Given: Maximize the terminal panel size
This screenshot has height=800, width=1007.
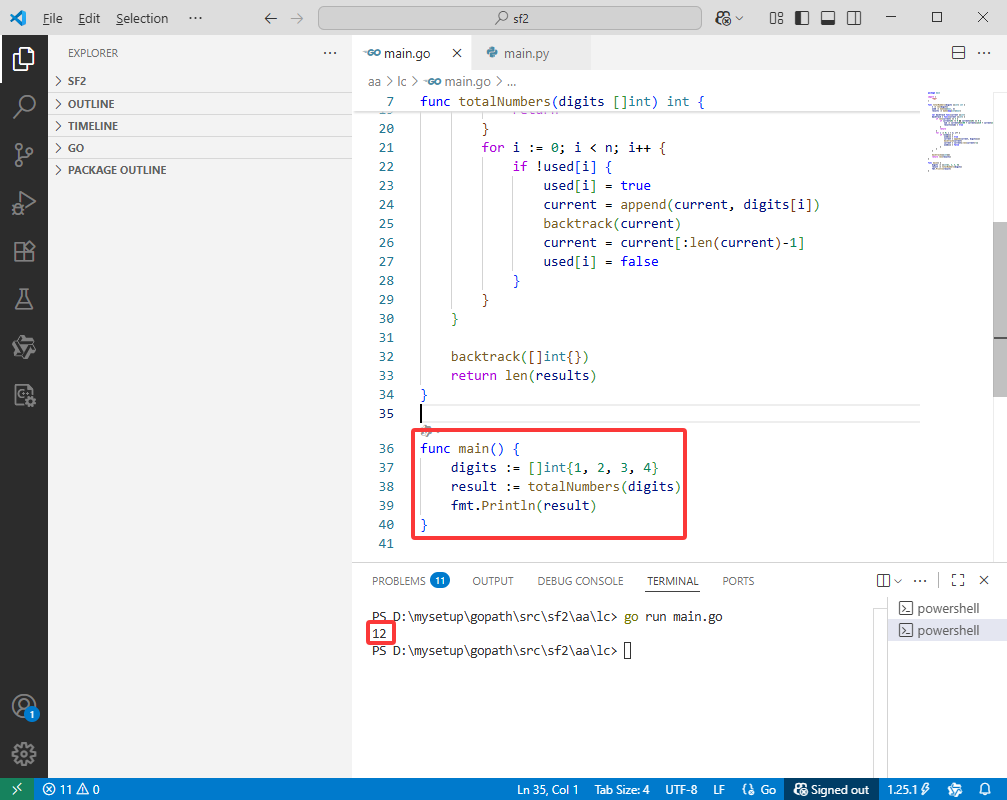Looking at the screenshot, I should pos(958,580).
